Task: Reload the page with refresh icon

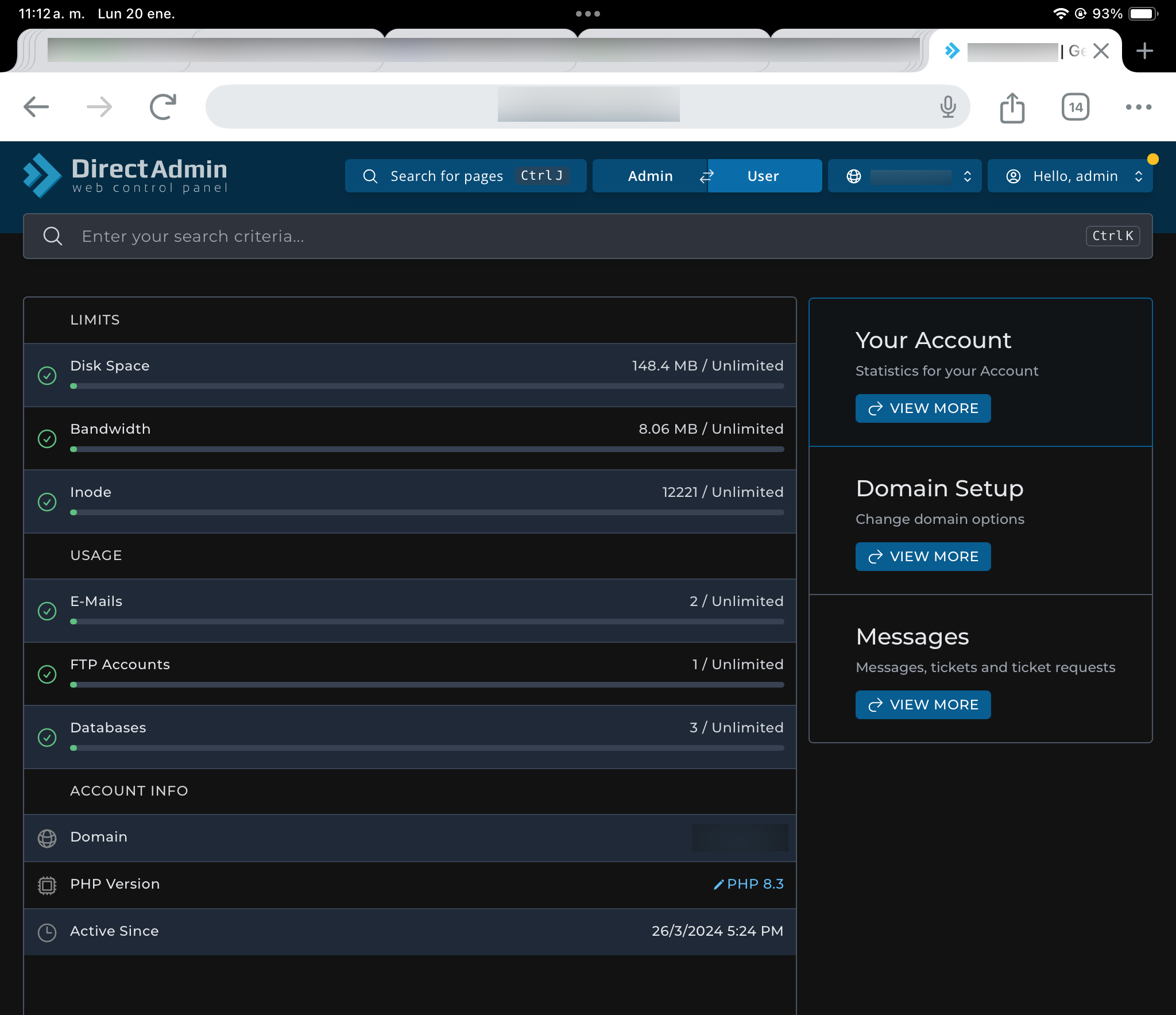Action: (x=163, y=107)
